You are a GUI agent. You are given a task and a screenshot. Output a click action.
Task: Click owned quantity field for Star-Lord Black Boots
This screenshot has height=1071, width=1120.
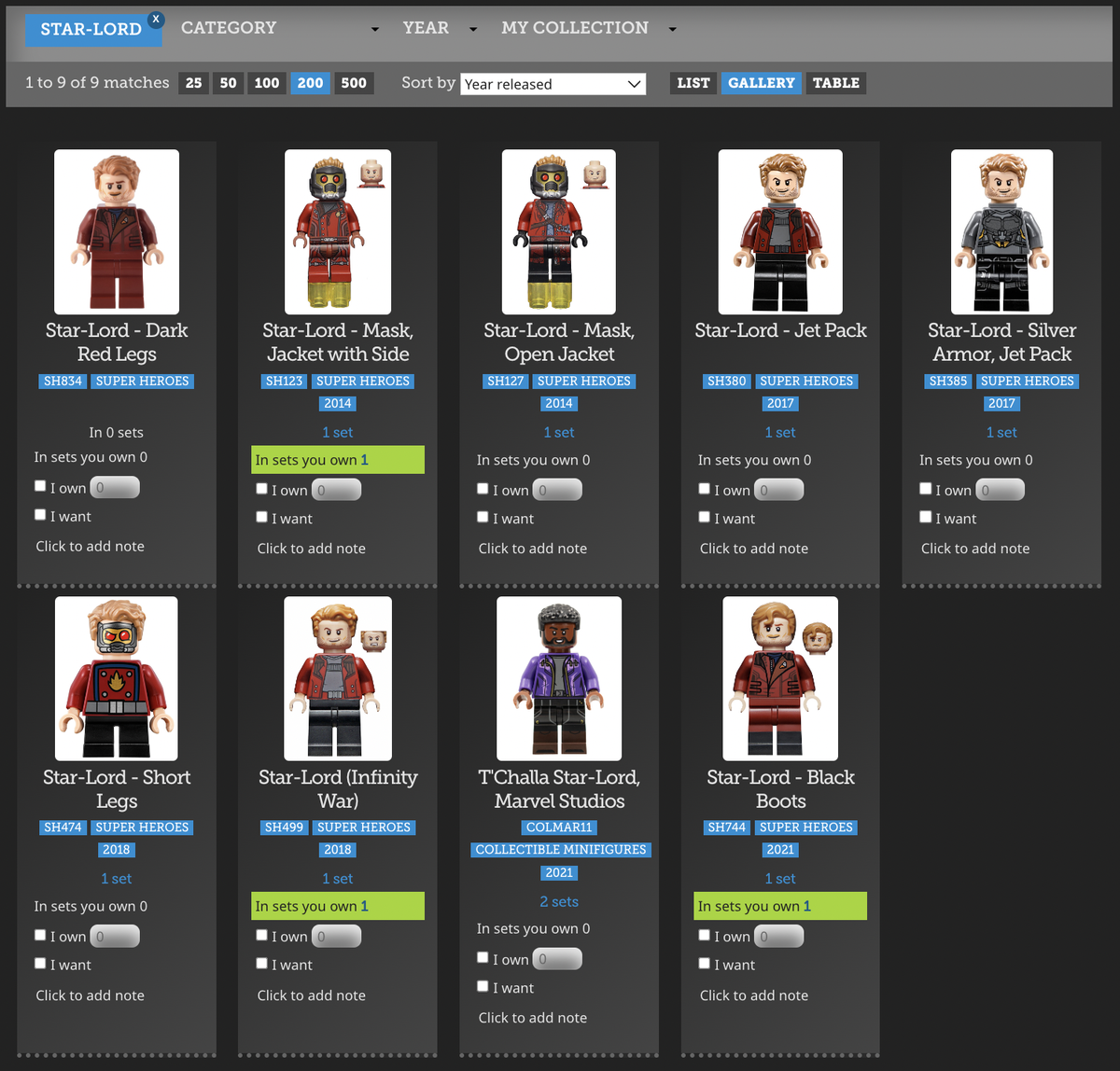coord(778,937)
